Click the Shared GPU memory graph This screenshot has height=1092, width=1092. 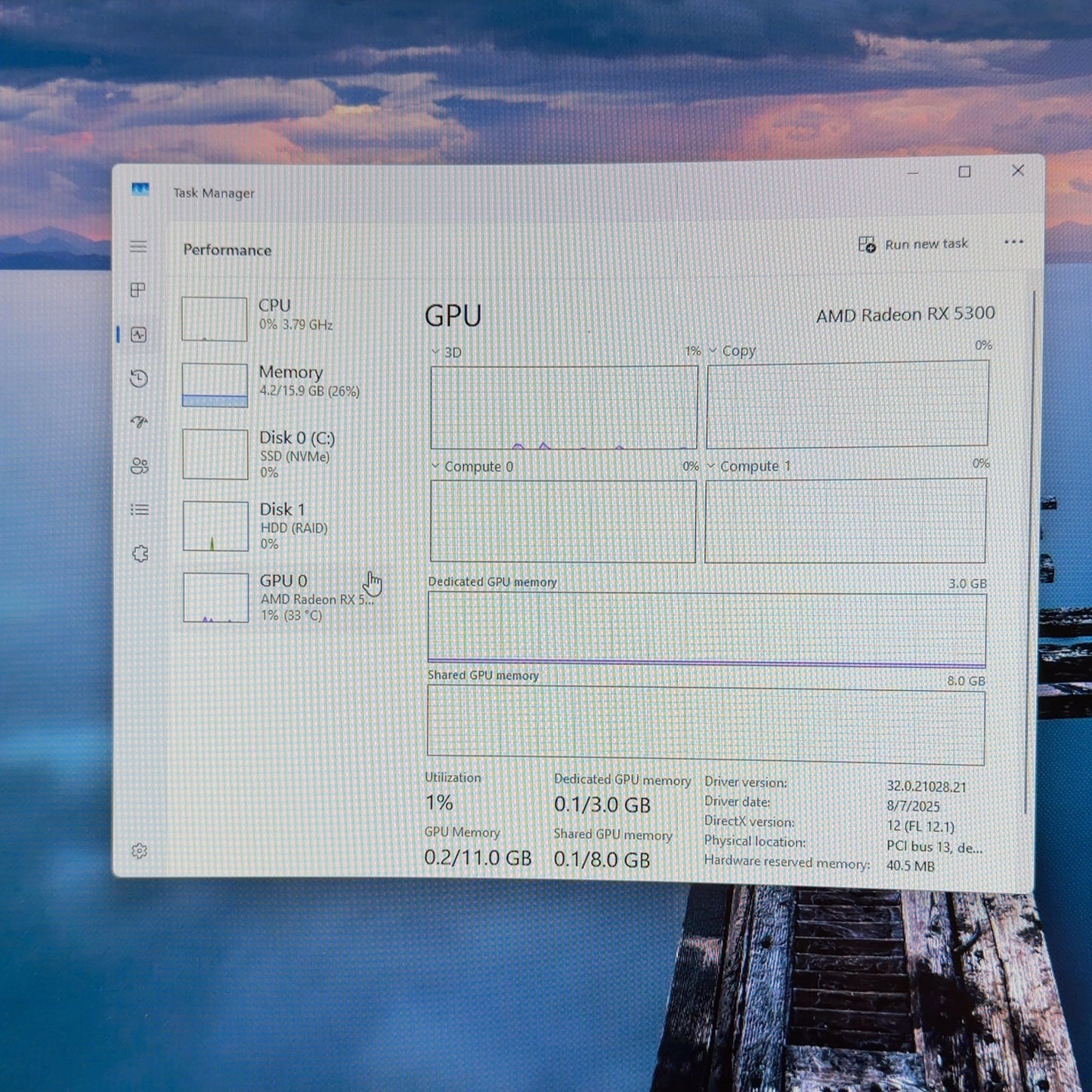[706, 725]
